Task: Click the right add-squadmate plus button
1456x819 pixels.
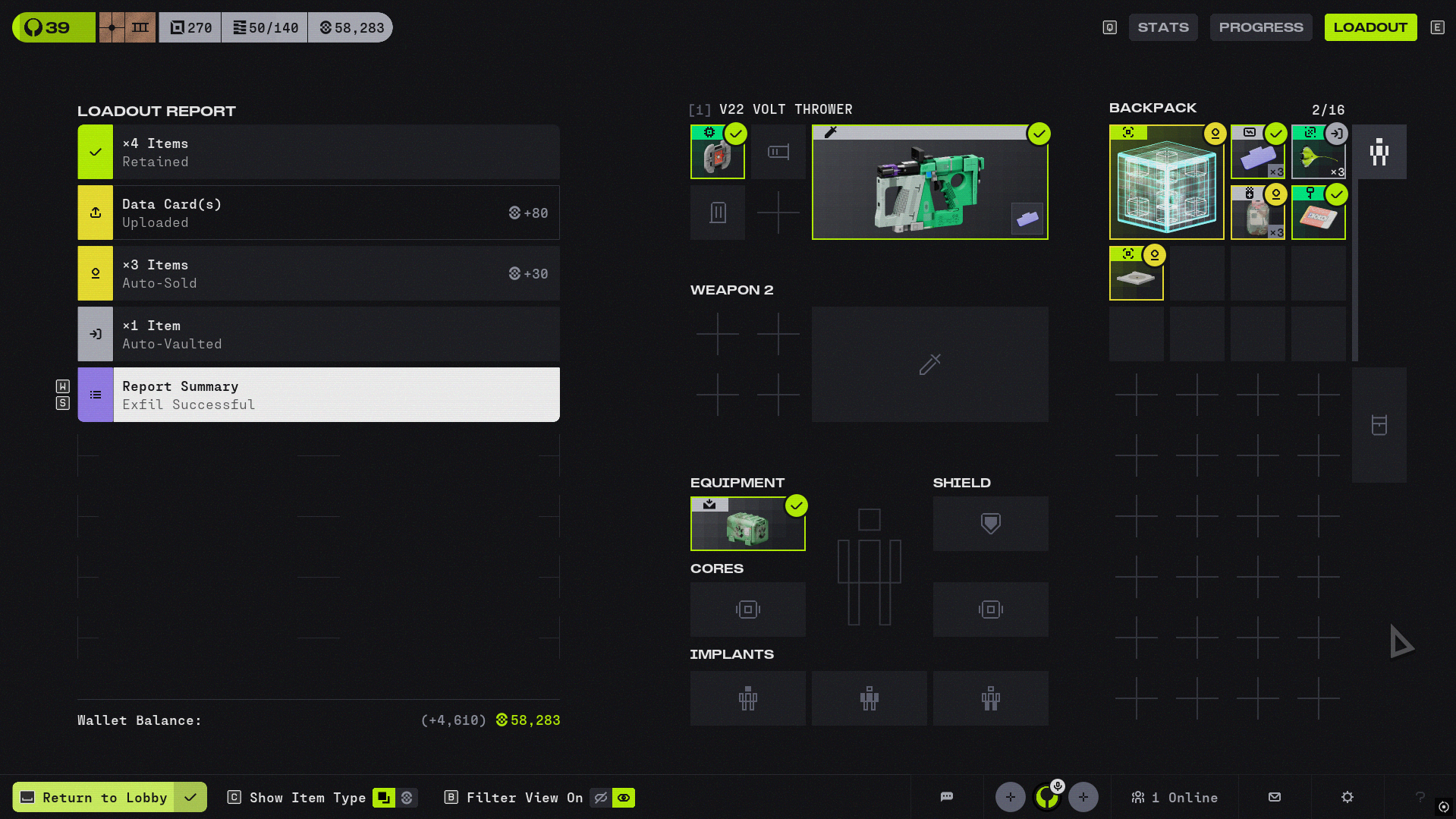Action: coord(1083,797)
